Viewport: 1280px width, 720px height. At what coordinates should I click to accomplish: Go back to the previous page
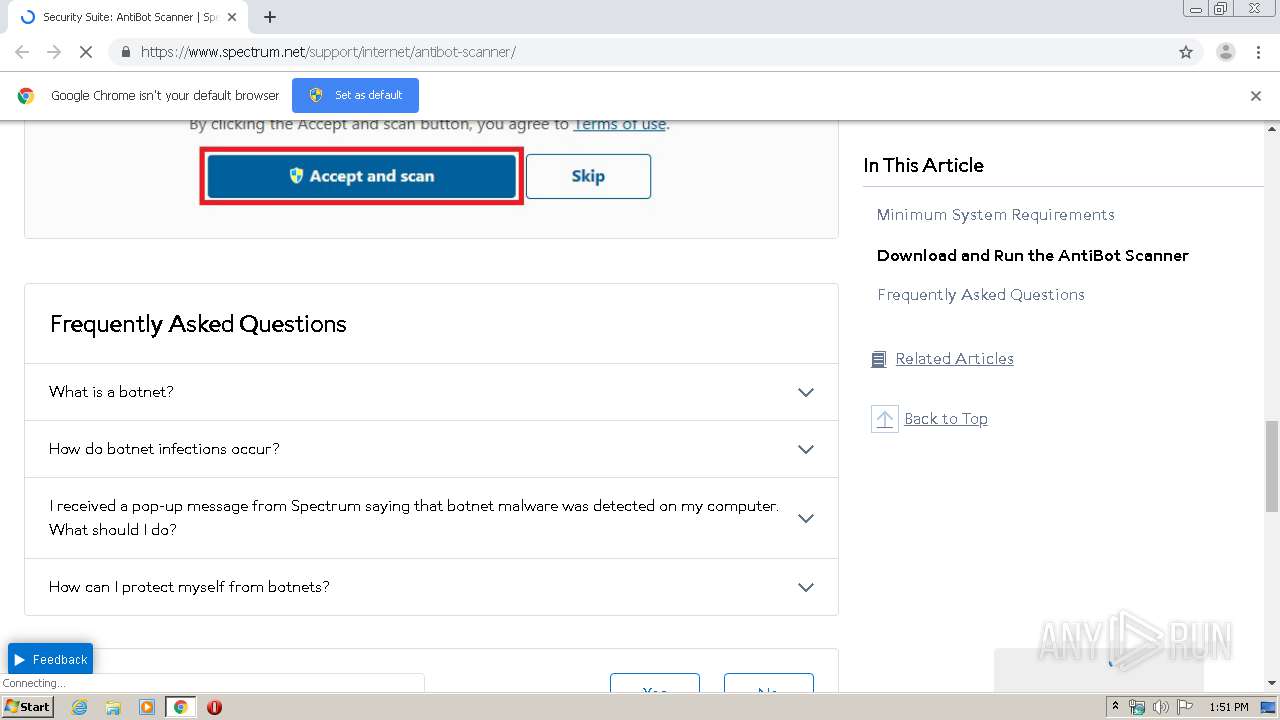pyautogui.click(x=22, y=52)
